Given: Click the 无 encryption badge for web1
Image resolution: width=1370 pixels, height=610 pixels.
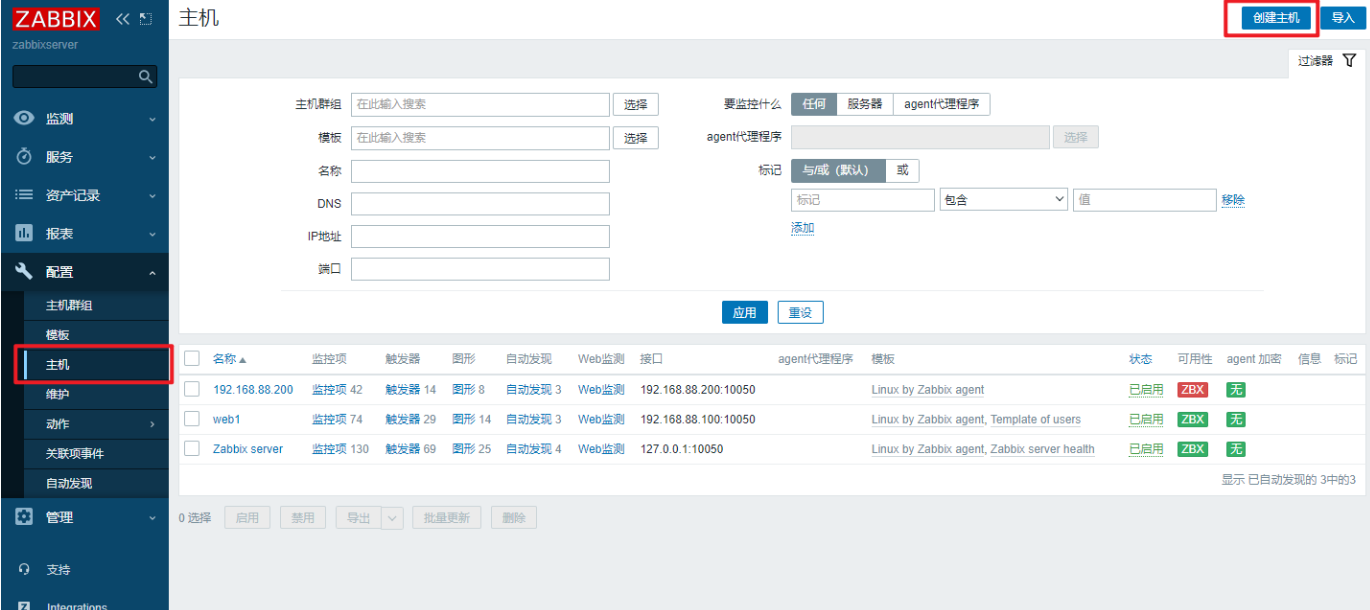Looking at the screenshot, I should pos(1236,419).
